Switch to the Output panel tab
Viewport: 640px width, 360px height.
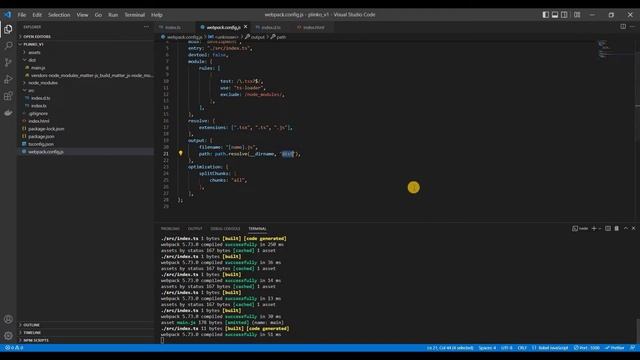(195, 229)
